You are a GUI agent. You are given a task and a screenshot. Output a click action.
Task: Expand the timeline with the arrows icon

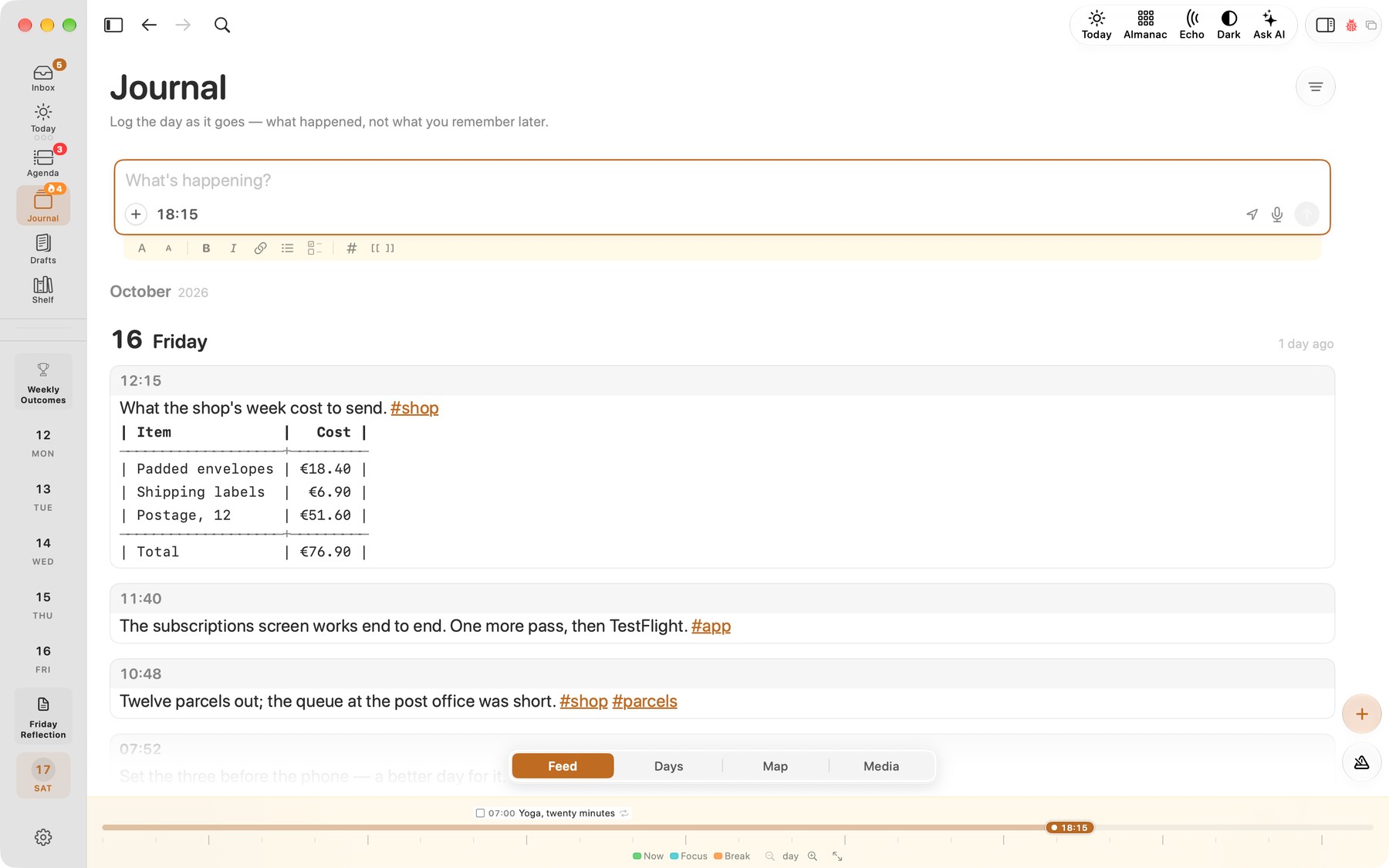click(837, 856)
